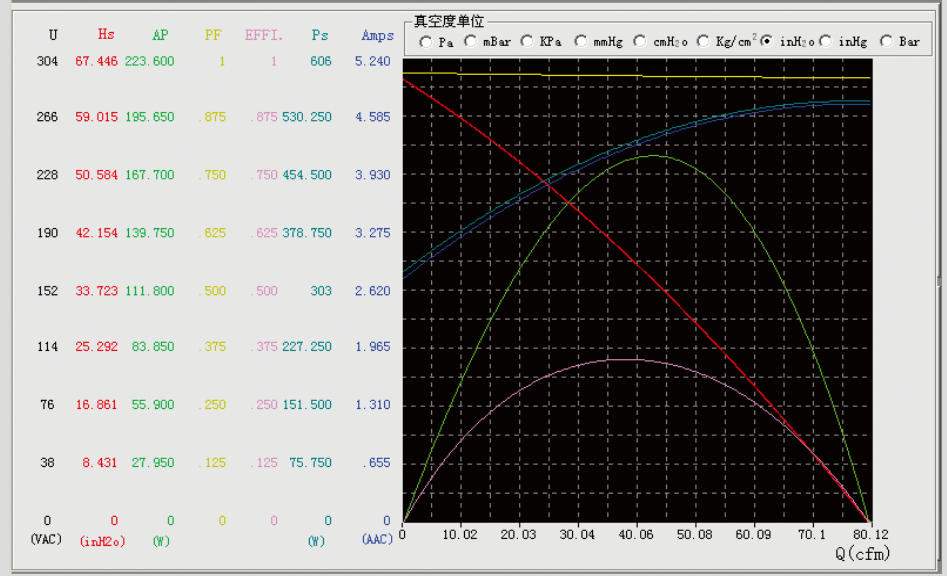The image size is (947, 576).
Task: Click the Q(cfm) axis label
Action: click(861, 553)
